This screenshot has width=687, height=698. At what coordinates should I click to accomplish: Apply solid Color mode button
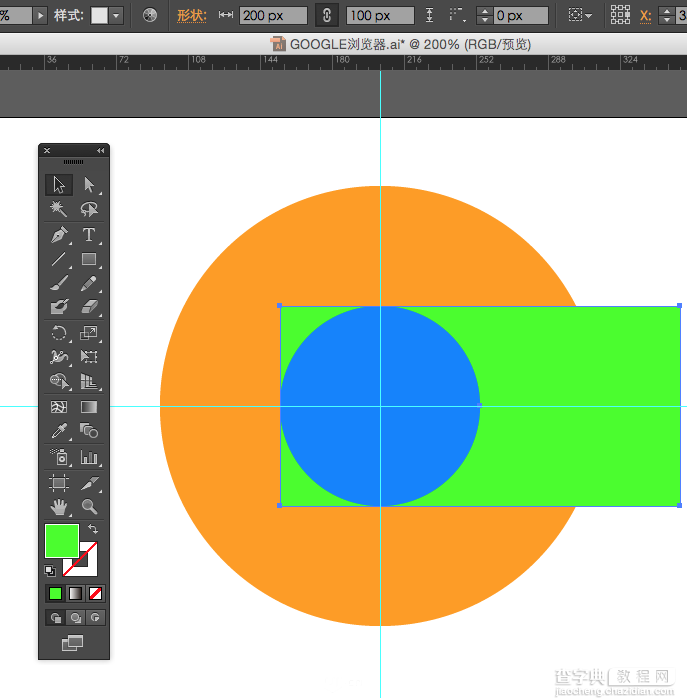(55, 593)
